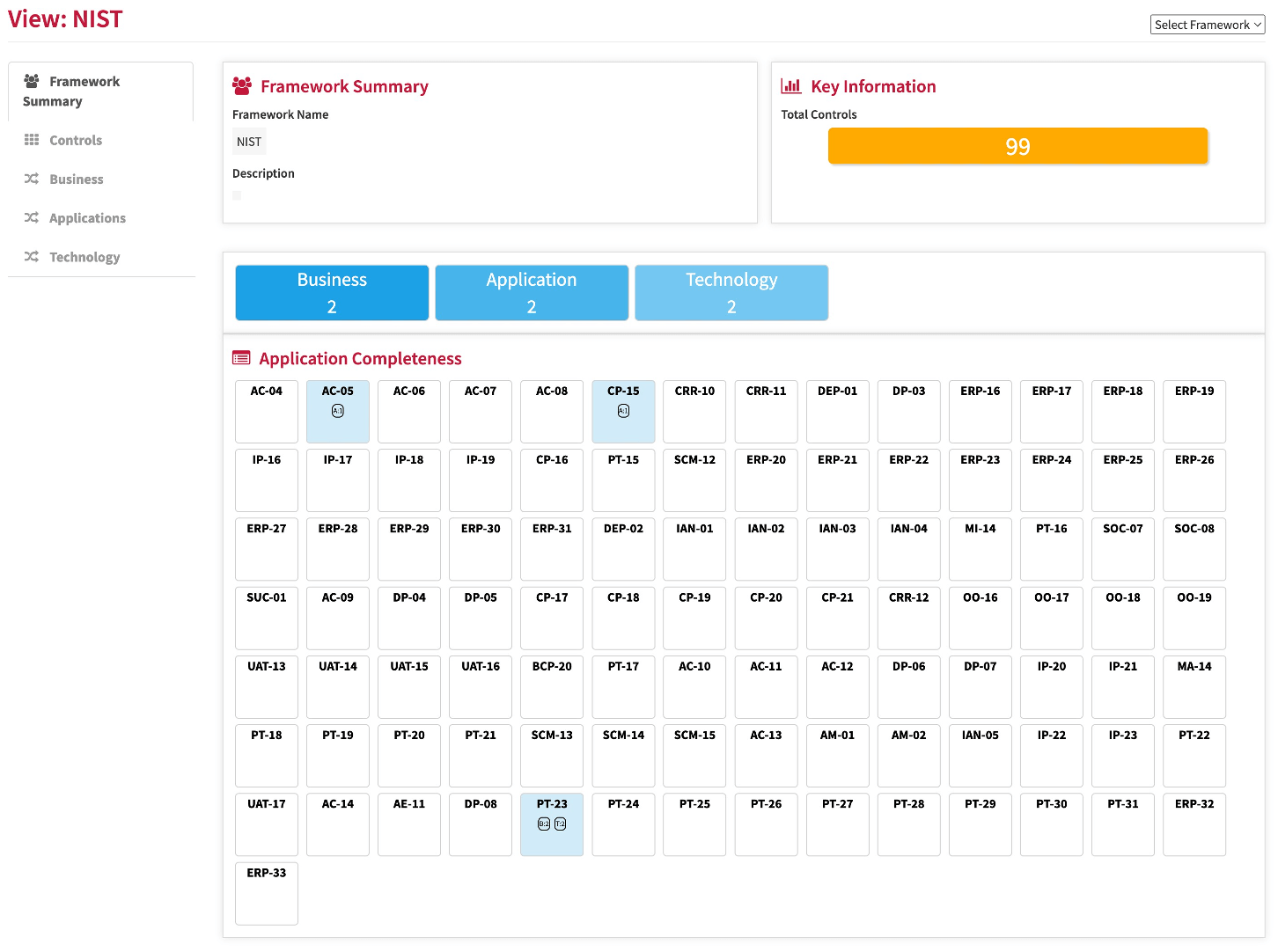Select the Business 2 tile
The image size is (1278, 952).
coord(332,293)
